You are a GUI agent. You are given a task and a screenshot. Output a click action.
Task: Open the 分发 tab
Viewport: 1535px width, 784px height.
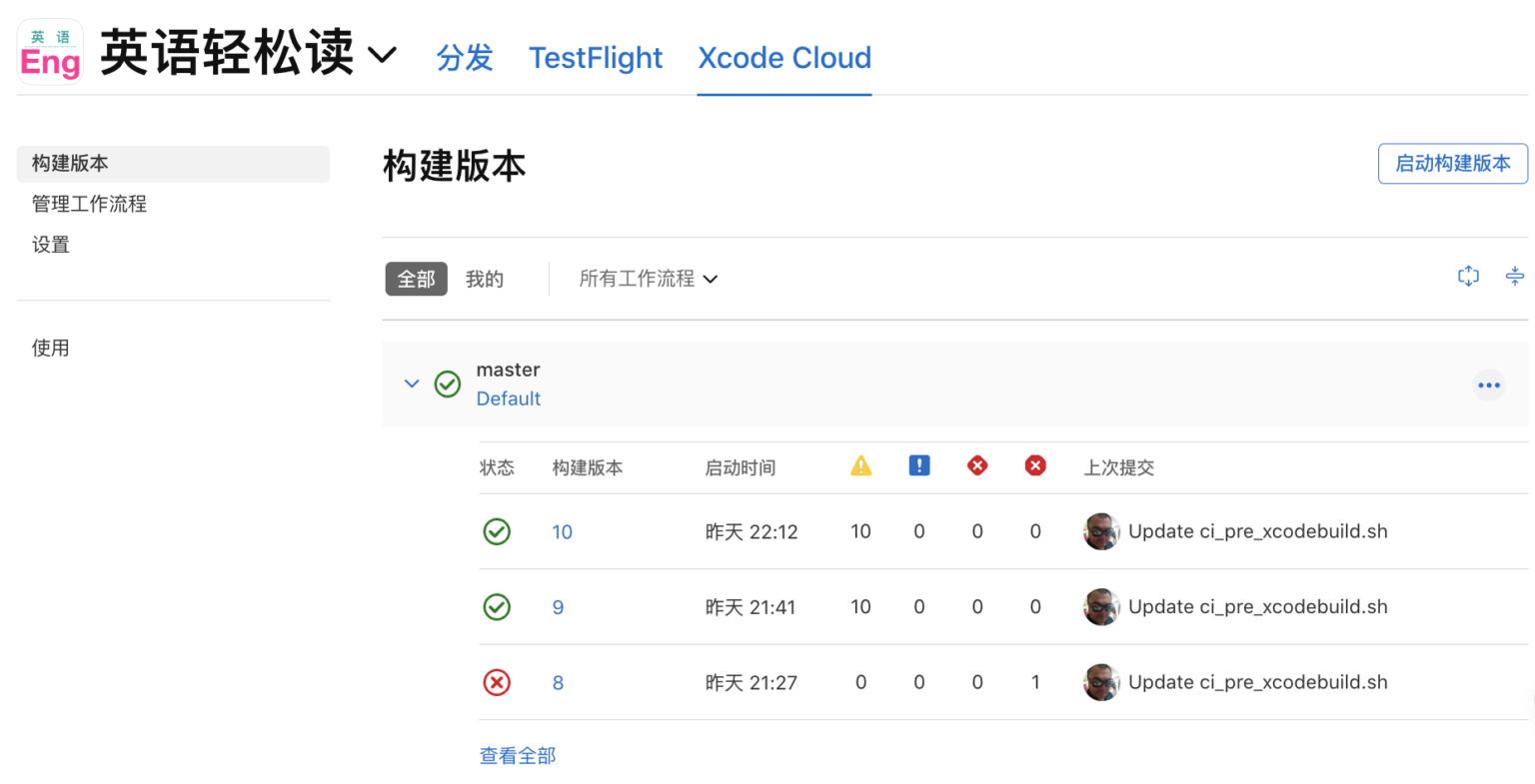coord(465,58)
